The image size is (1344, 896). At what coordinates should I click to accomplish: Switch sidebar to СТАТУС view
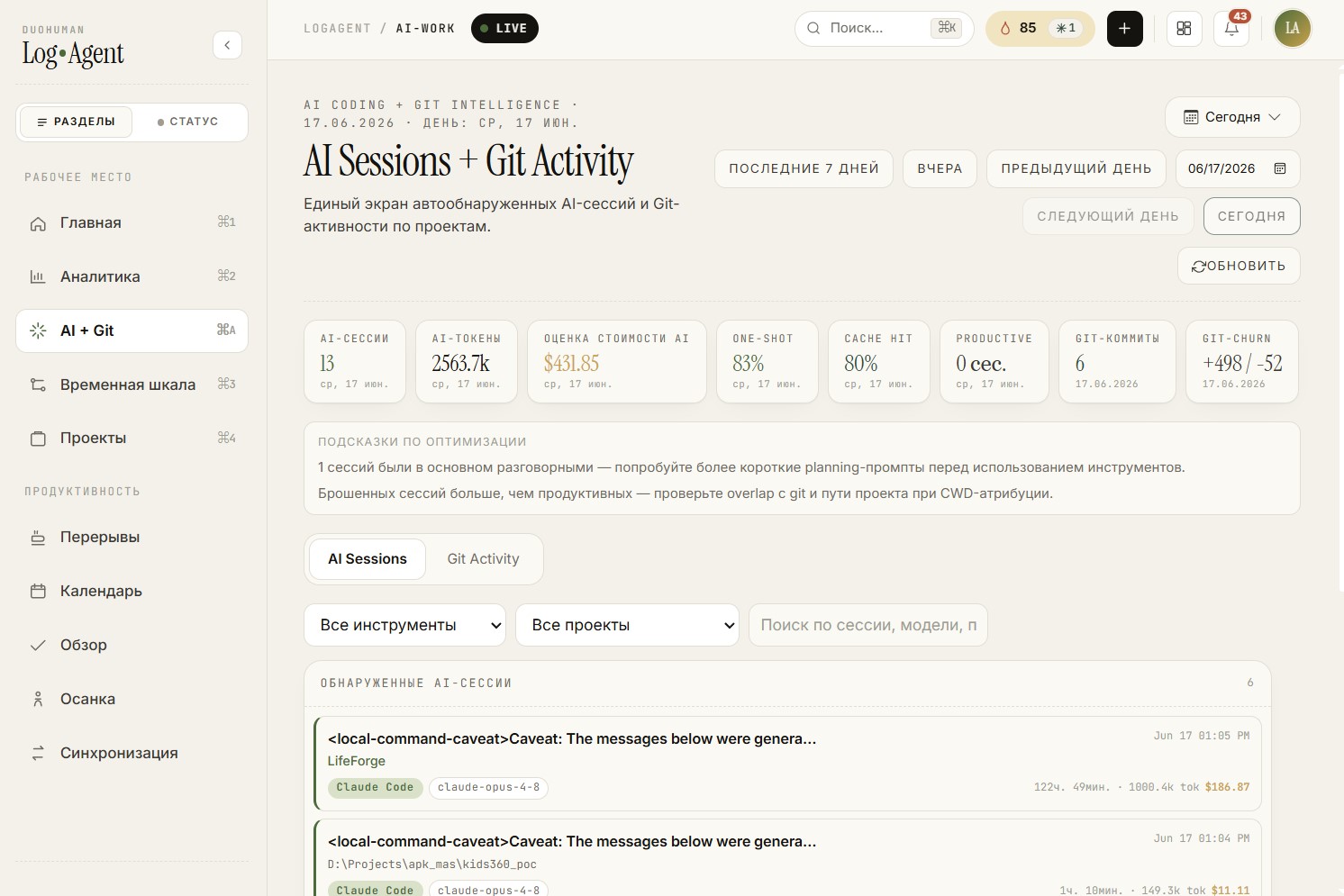coord(187,122)
